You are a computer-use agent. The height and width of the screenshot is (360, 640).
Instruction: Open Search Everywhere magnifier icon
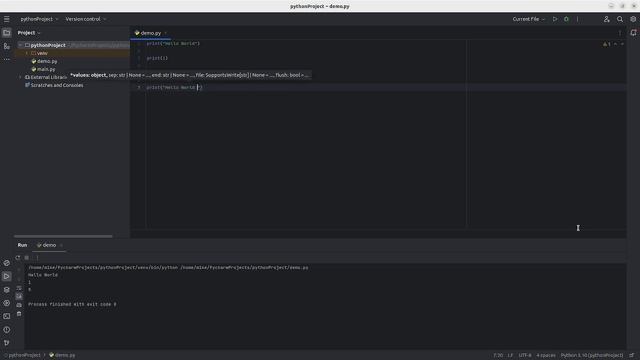coord(620,19)
